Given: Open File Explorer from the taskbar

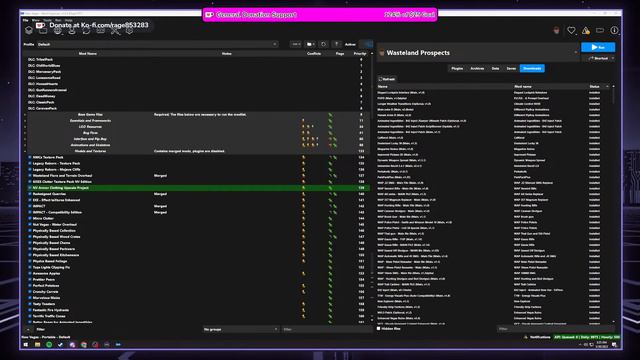Looking at the screenshot, I should pos(37,344).
